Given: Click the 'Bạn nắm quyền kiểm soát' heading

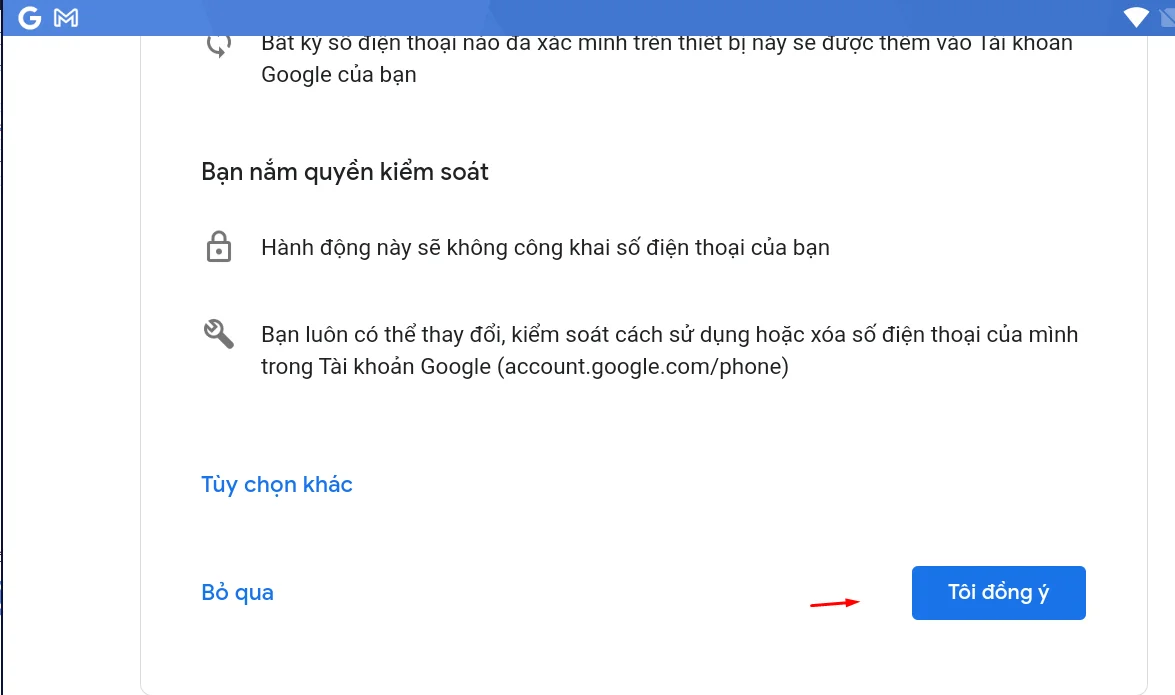Looking at the screenshot, I should tap(345, 172).
